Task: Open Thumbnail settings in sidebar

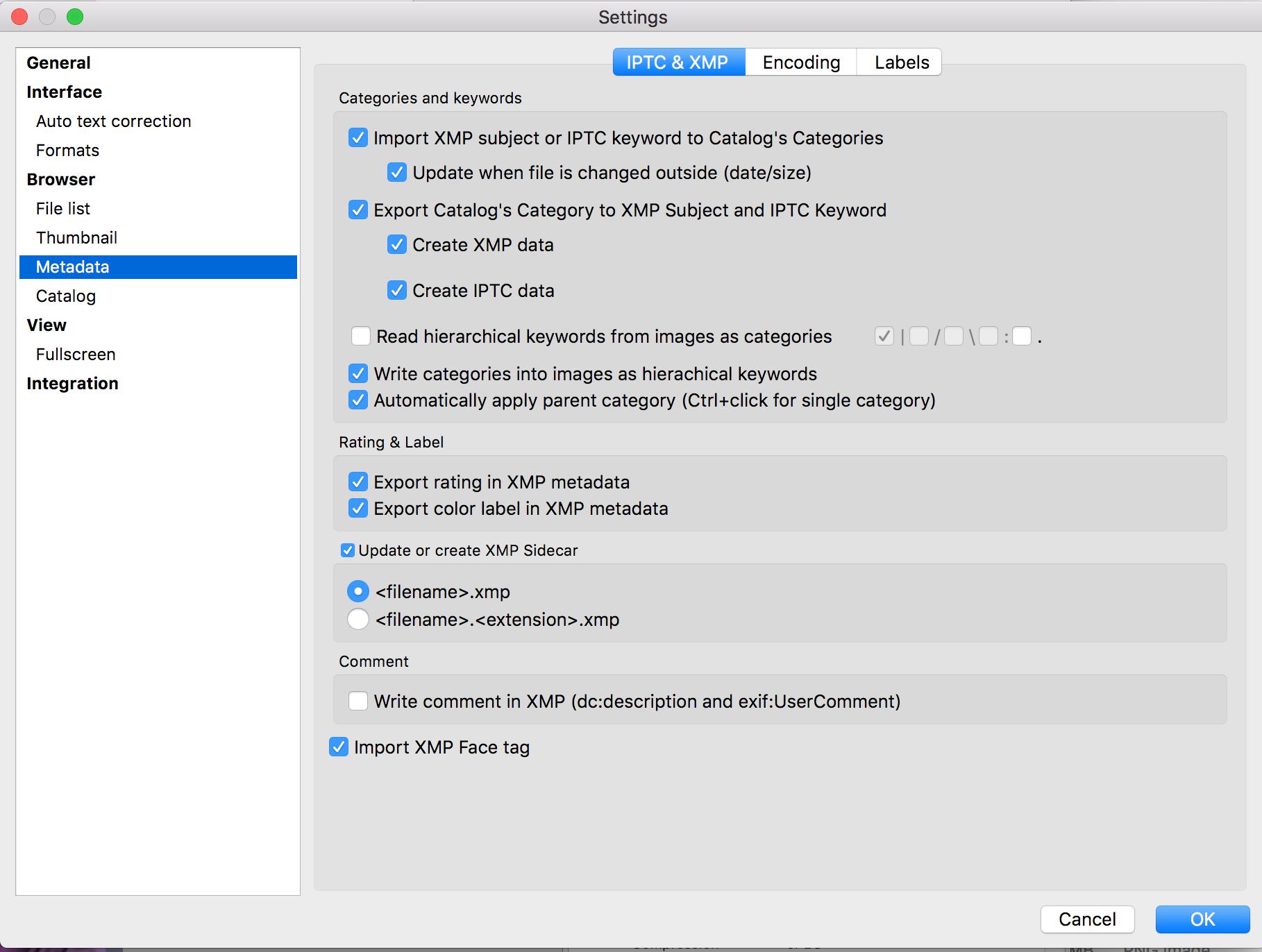Action: [76, 238]
